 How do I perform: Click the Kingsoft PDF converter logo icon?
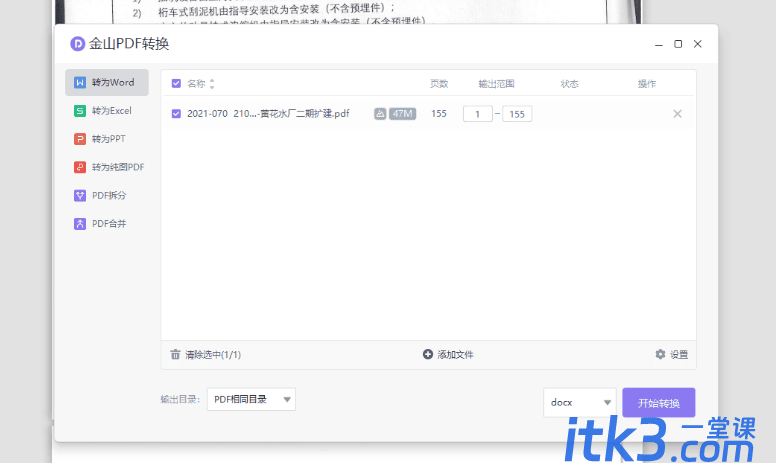coord(78,44)
